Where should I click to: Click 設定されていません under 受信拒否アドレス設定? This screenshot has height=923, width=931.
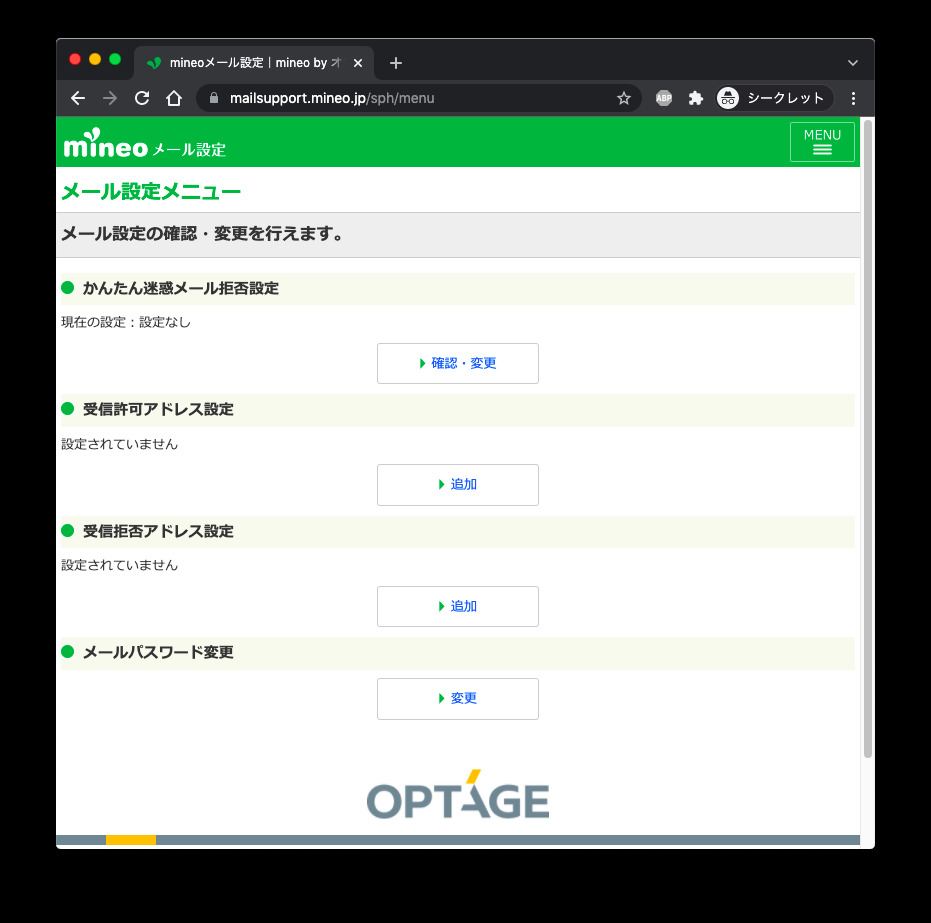[x=119, y=565]
